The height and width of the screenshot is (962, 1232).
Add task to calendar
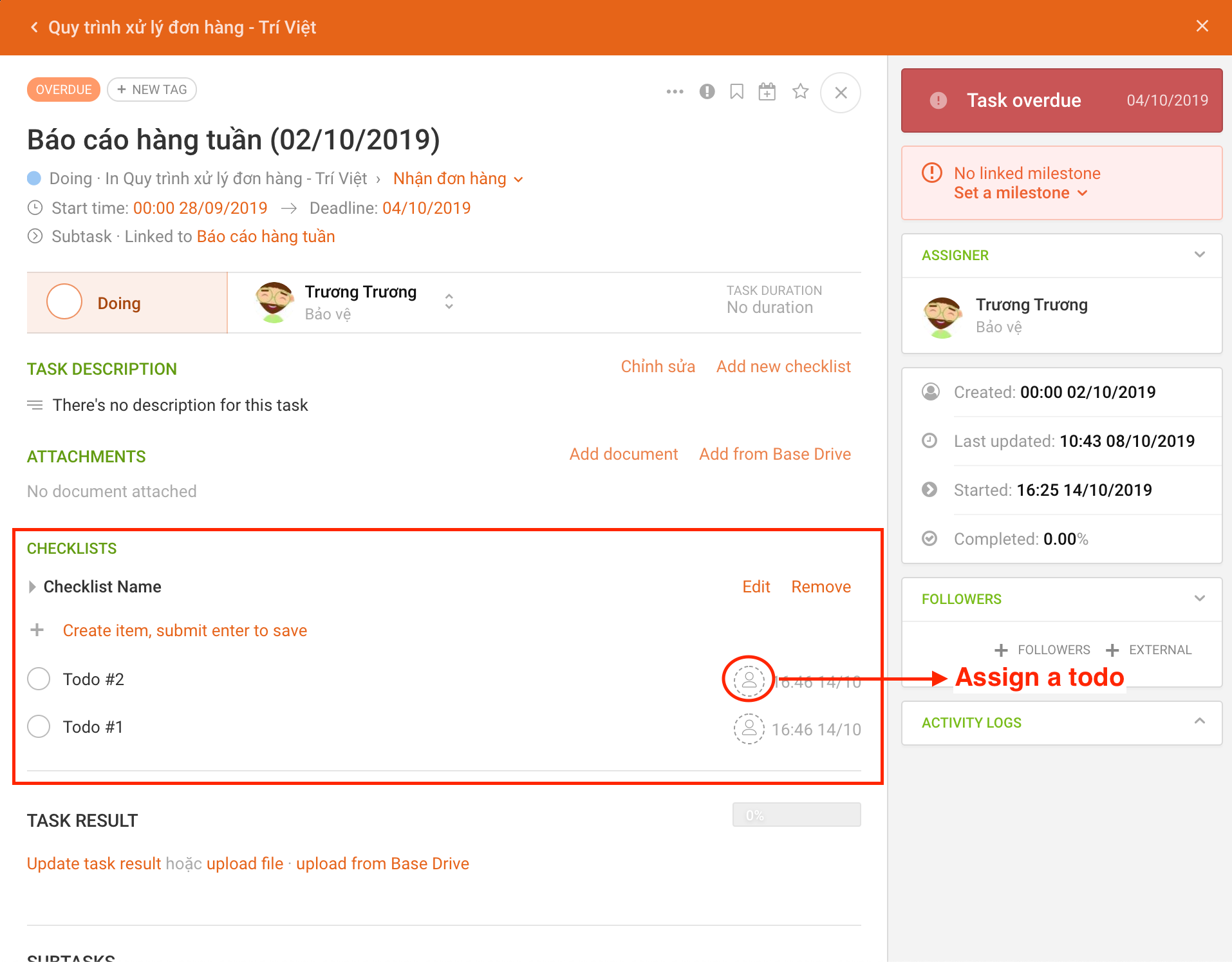(x=767, y=92)
